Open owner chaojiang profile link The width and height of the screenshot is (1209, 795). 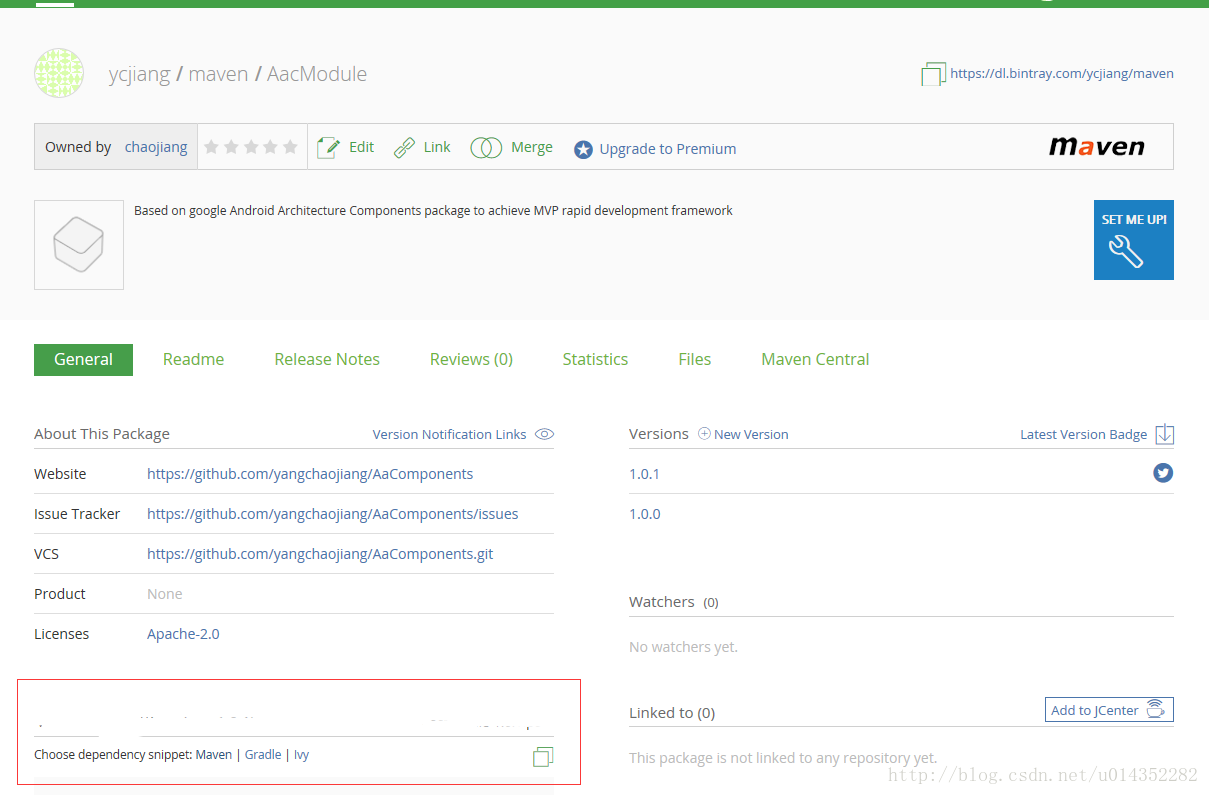pyautogui.click(x=156, y=147)
